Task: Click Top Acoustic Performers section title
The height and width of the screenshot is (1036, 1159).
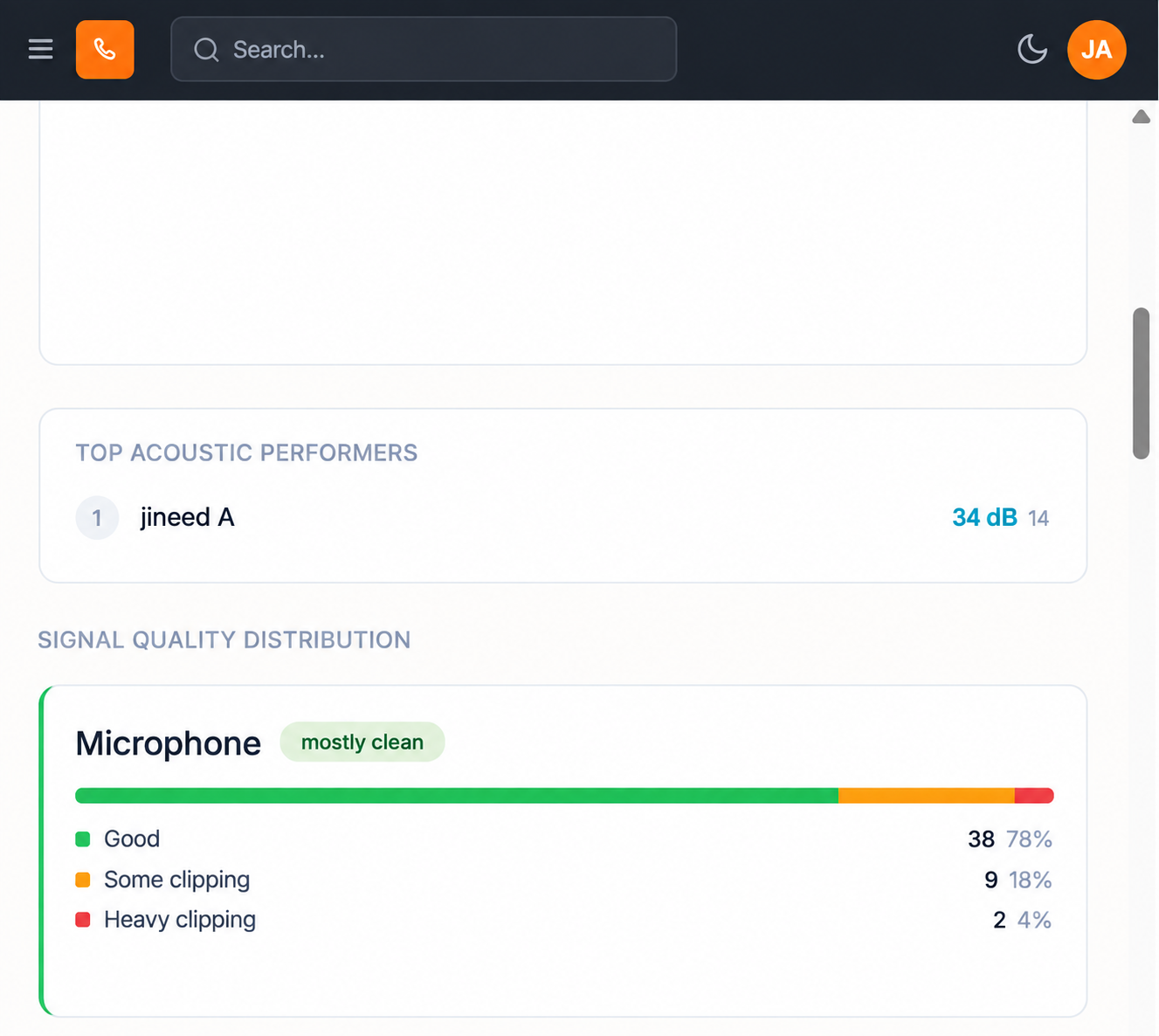Action: tap(246, 452)
